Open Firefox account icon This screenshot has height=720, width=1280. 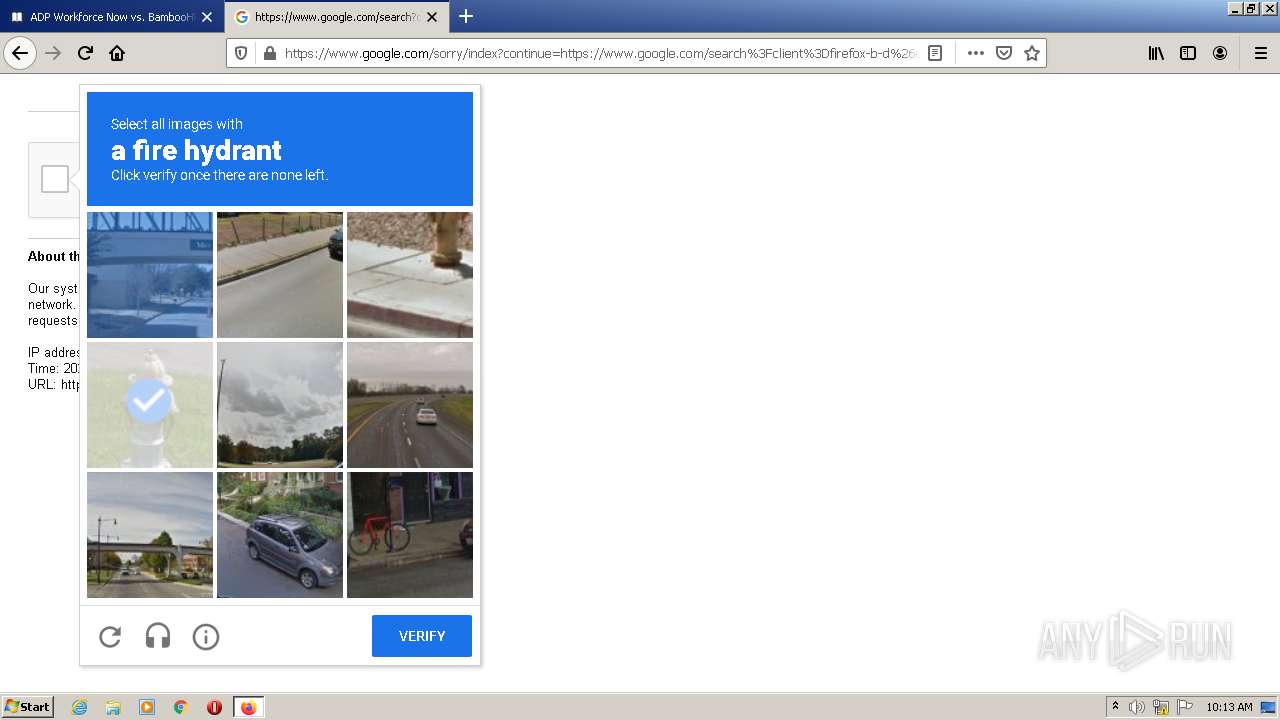click(1220, 53)
